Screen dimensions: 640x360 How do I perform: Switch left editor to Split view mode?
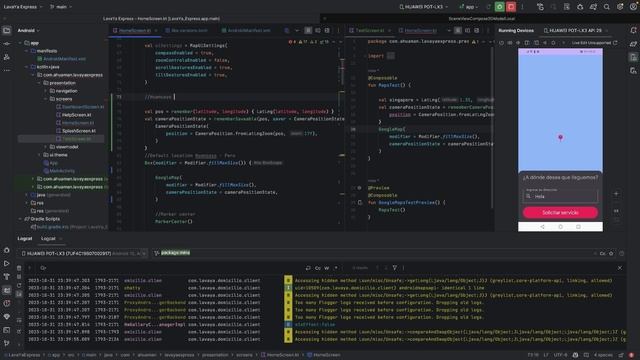318,30
